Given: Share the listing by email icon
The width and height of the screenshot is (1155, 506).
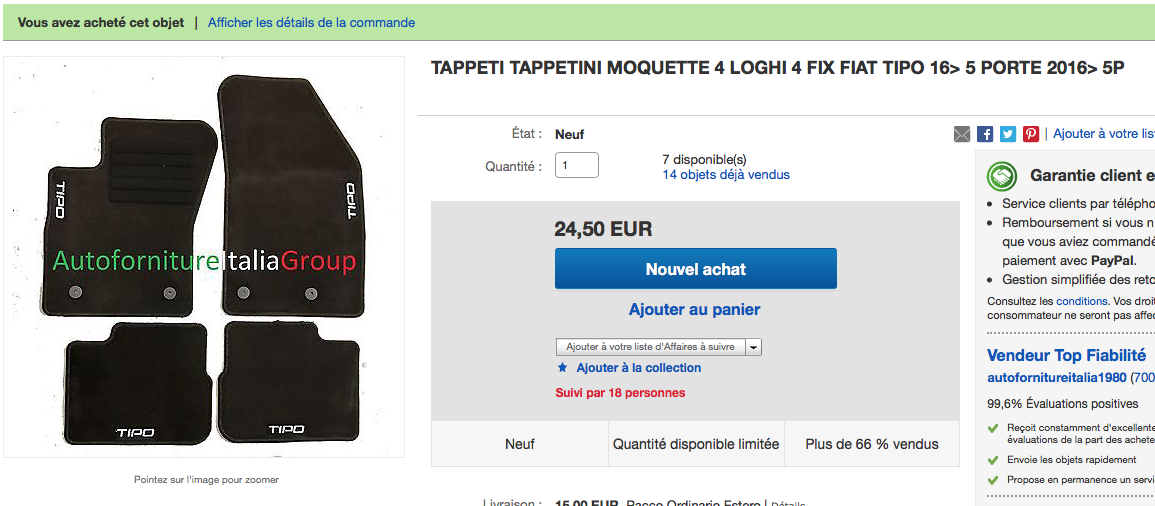Looking at the screenshot, I should [962, 134].
